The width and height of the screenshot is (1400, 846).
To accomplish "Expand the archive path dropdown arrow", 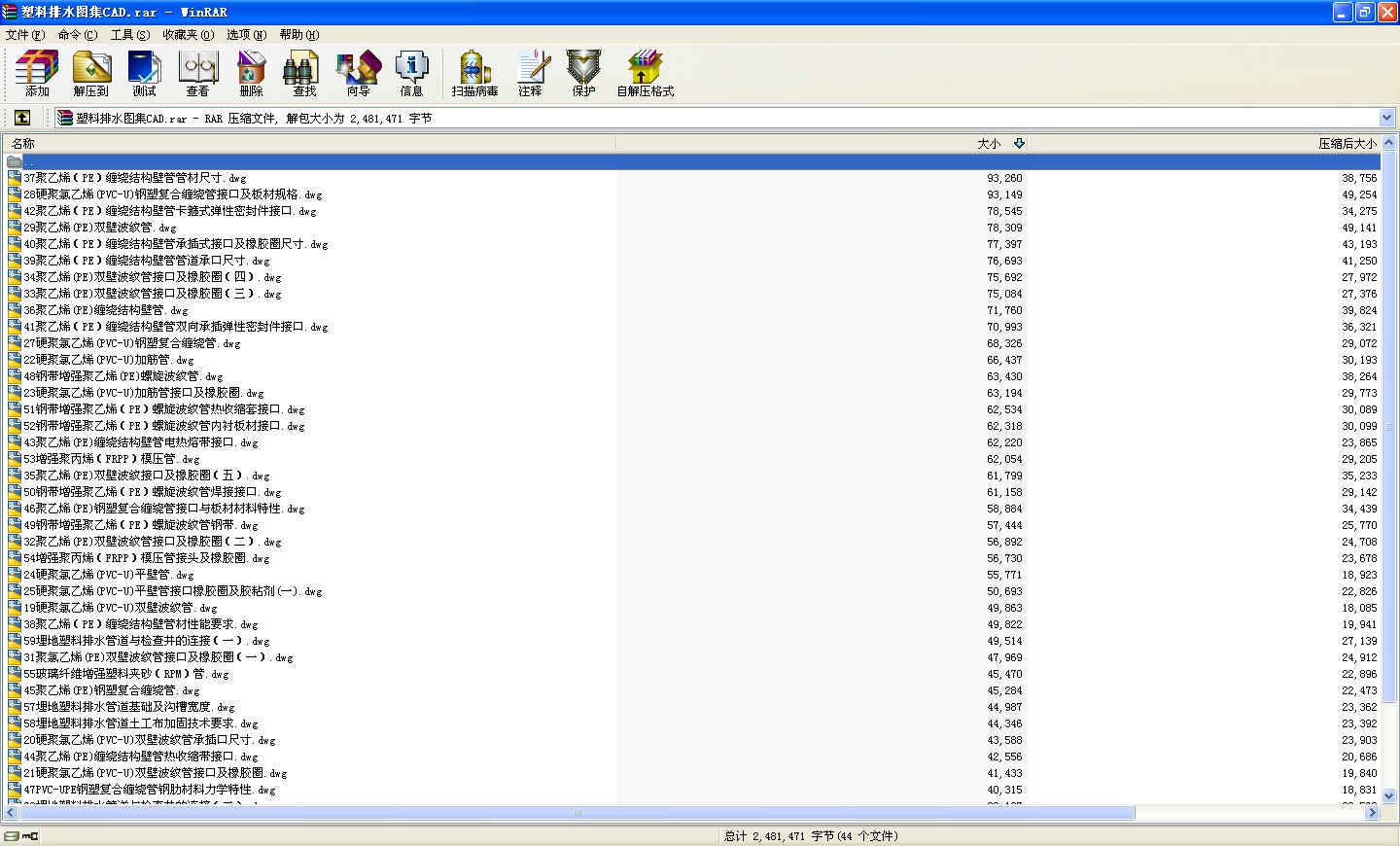I will click(x=1387, y=118).
